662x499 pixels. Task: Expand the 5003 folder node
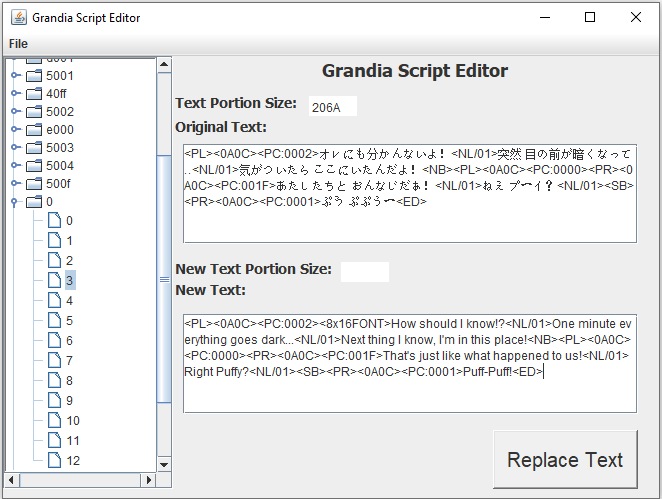(x=15, y=147)
